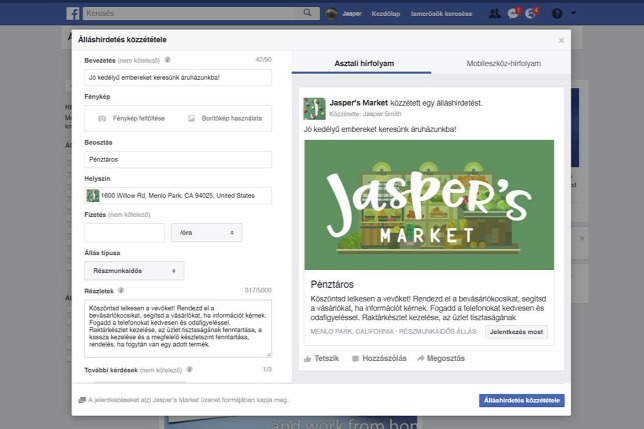Click Jasper Smith publisher link
644x429 pixels.
382,114
